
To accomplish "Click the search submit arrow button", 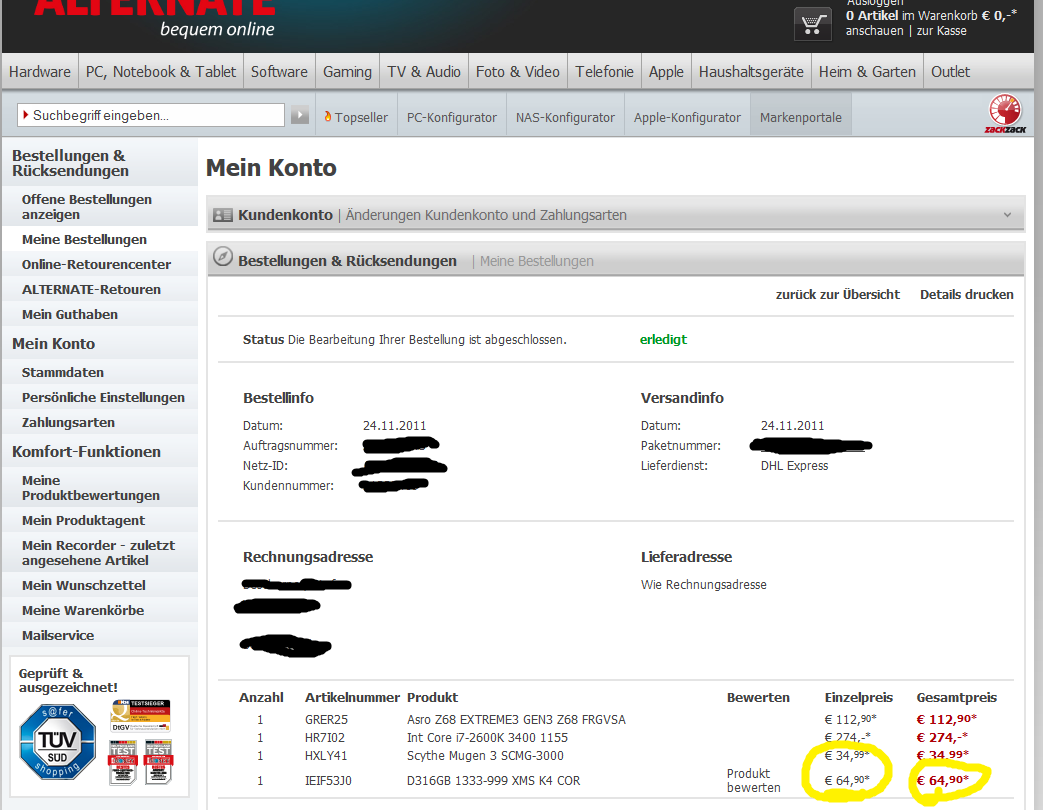I will tap(299, 115).
